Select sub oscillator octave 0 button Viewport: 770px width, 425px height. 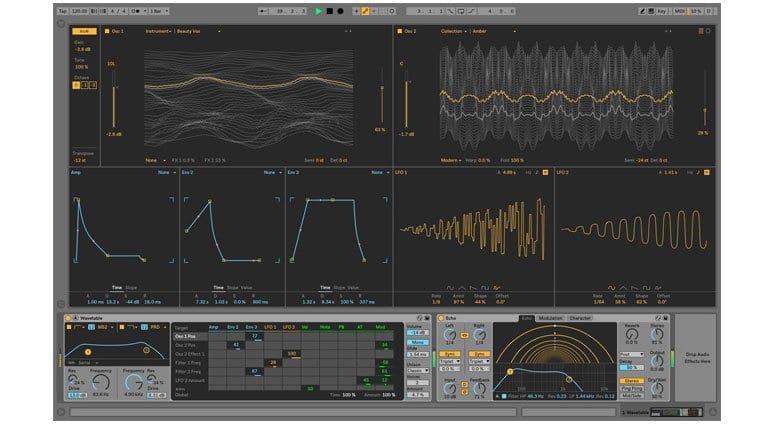click(76, 85)
